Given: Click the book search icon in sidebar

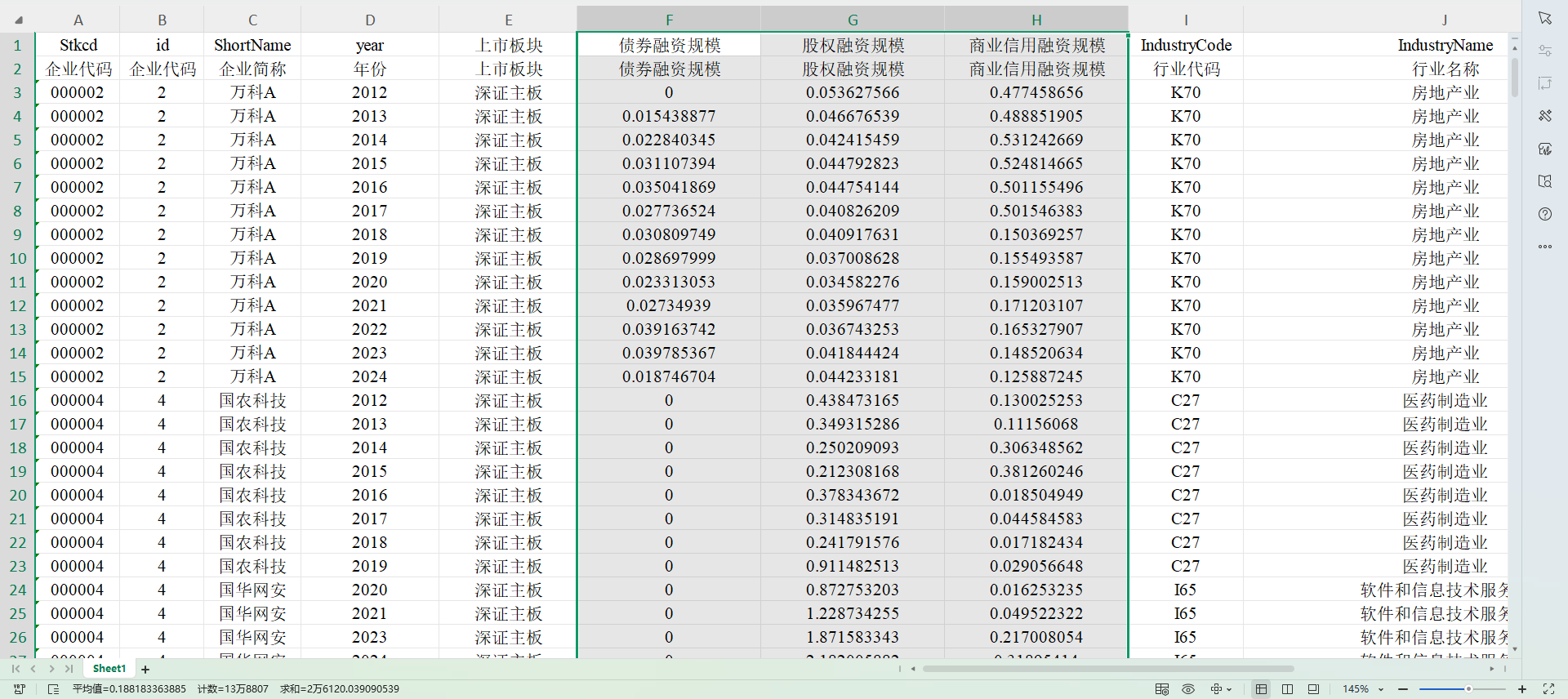Looking at the screenshot, I should point(1544,181).
